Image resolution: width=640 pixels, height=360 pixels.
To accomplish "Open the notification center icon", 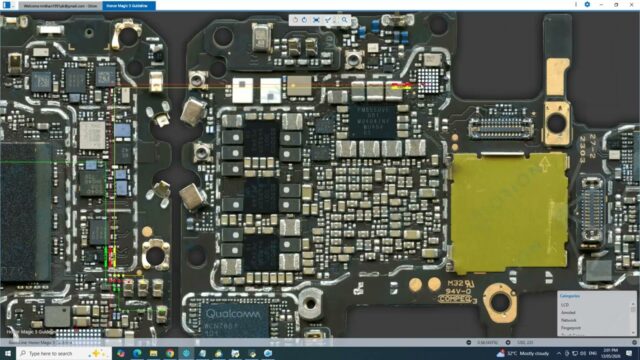I will pos(629,353).
